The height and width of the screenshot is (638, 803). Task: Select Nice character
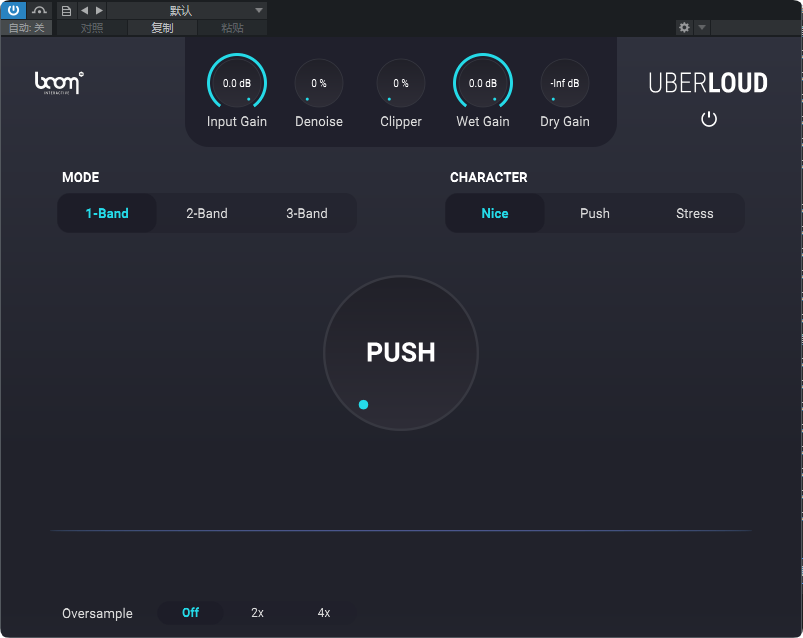pyautogui.click(x=495, y=213)
